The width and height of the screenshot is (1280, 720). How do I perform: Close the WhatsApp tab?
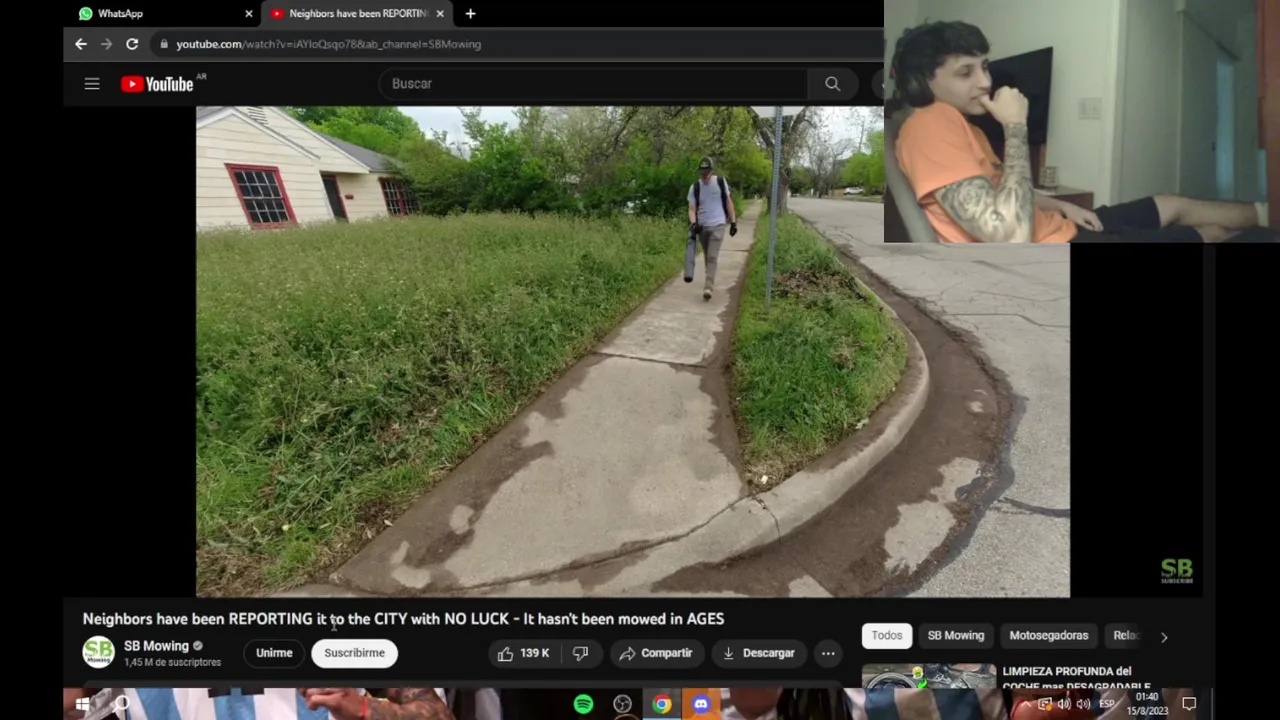(249, 14)
